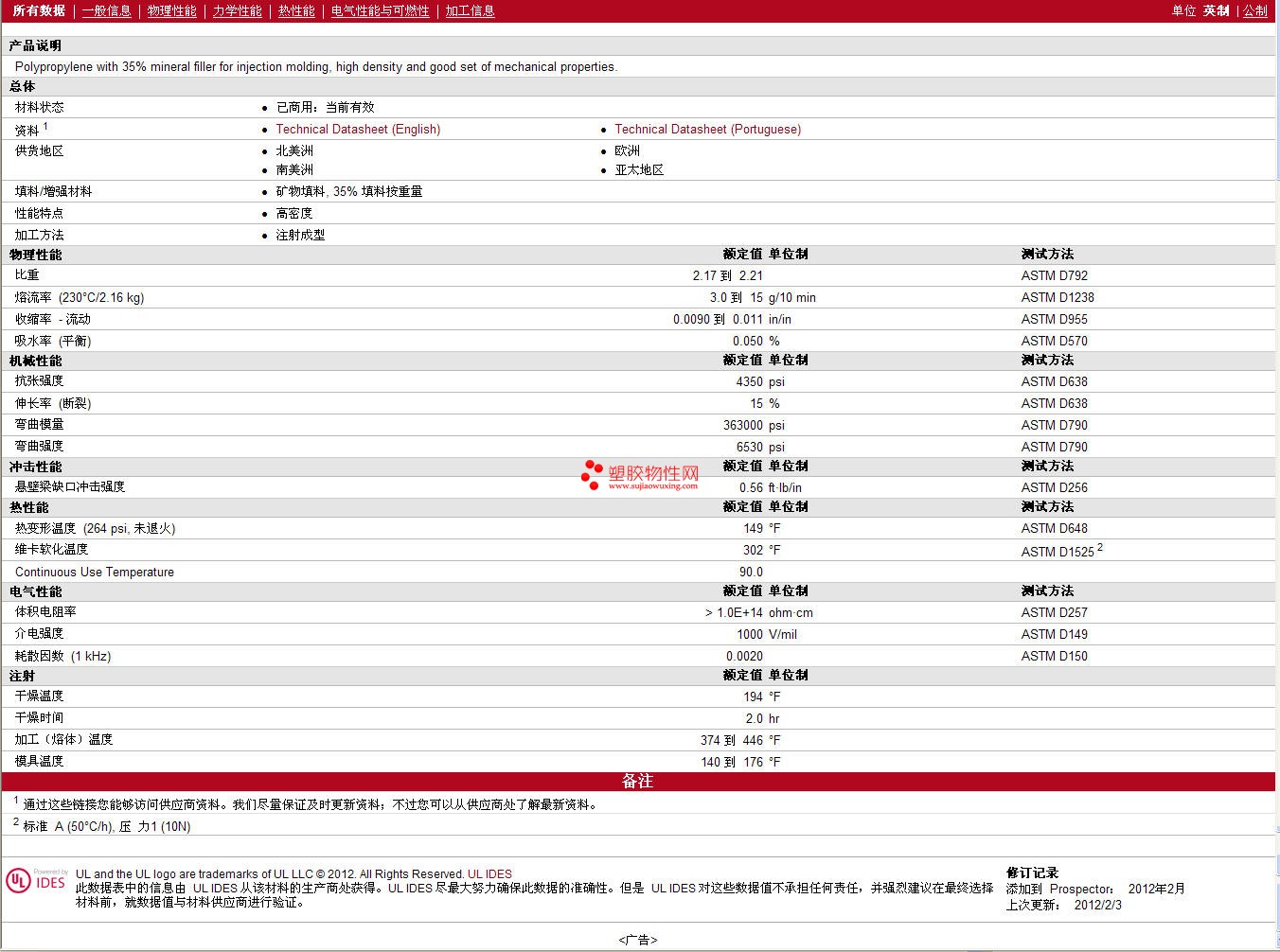
Task: Select the 体积电阻率 value > 1.0E+14
Action: [x=734, y=612]
